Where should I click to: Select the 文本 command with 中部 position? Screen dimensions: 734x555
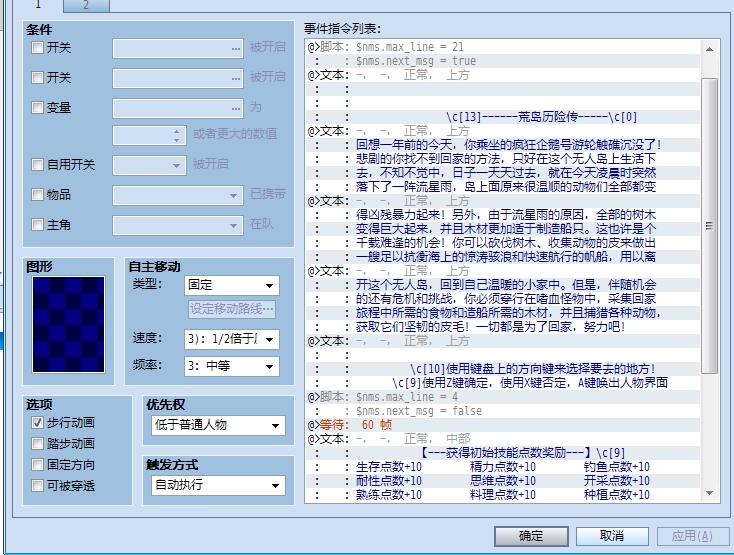coord(503,439)
